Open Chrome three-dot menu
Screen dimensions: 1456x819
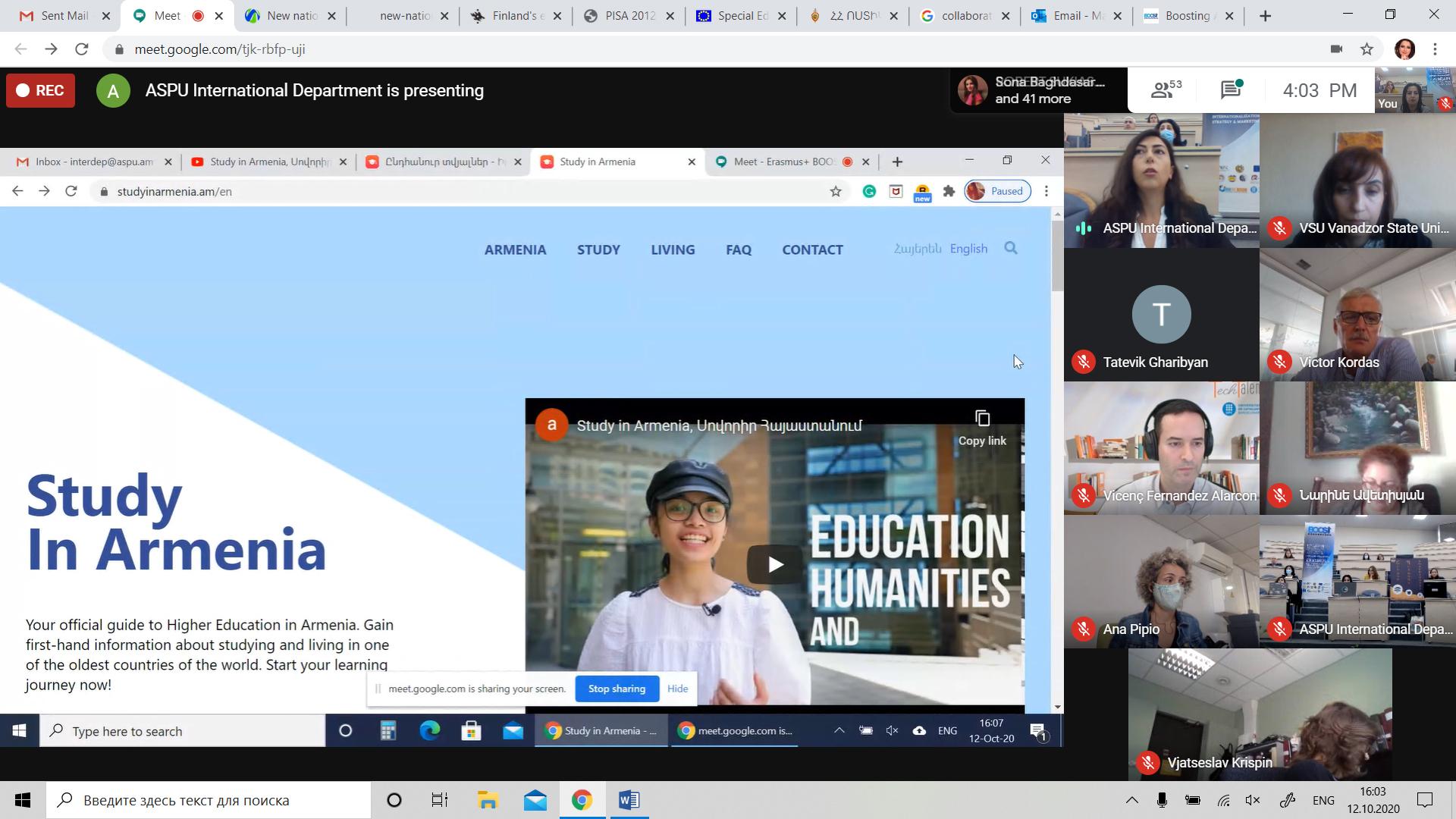[x=1435, y=49]
